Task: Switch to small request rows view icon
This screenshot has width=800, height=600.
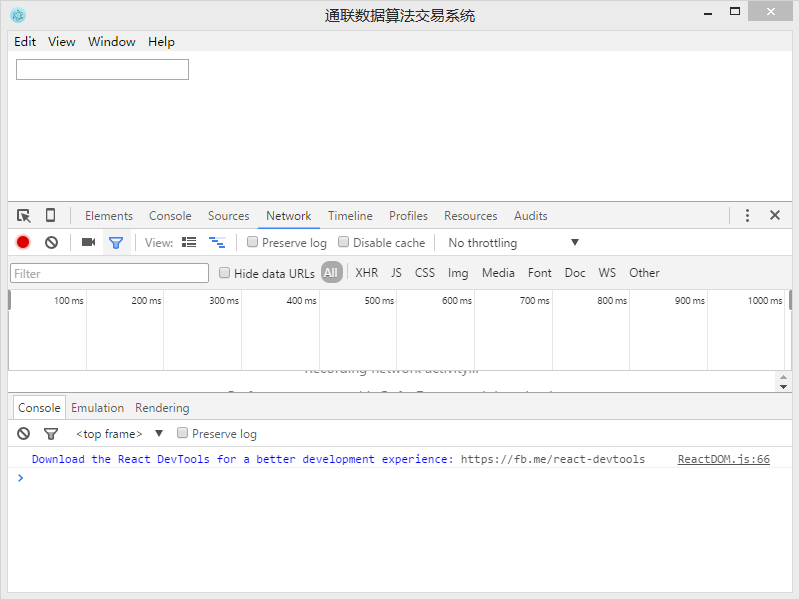Action: coord(217,242)
